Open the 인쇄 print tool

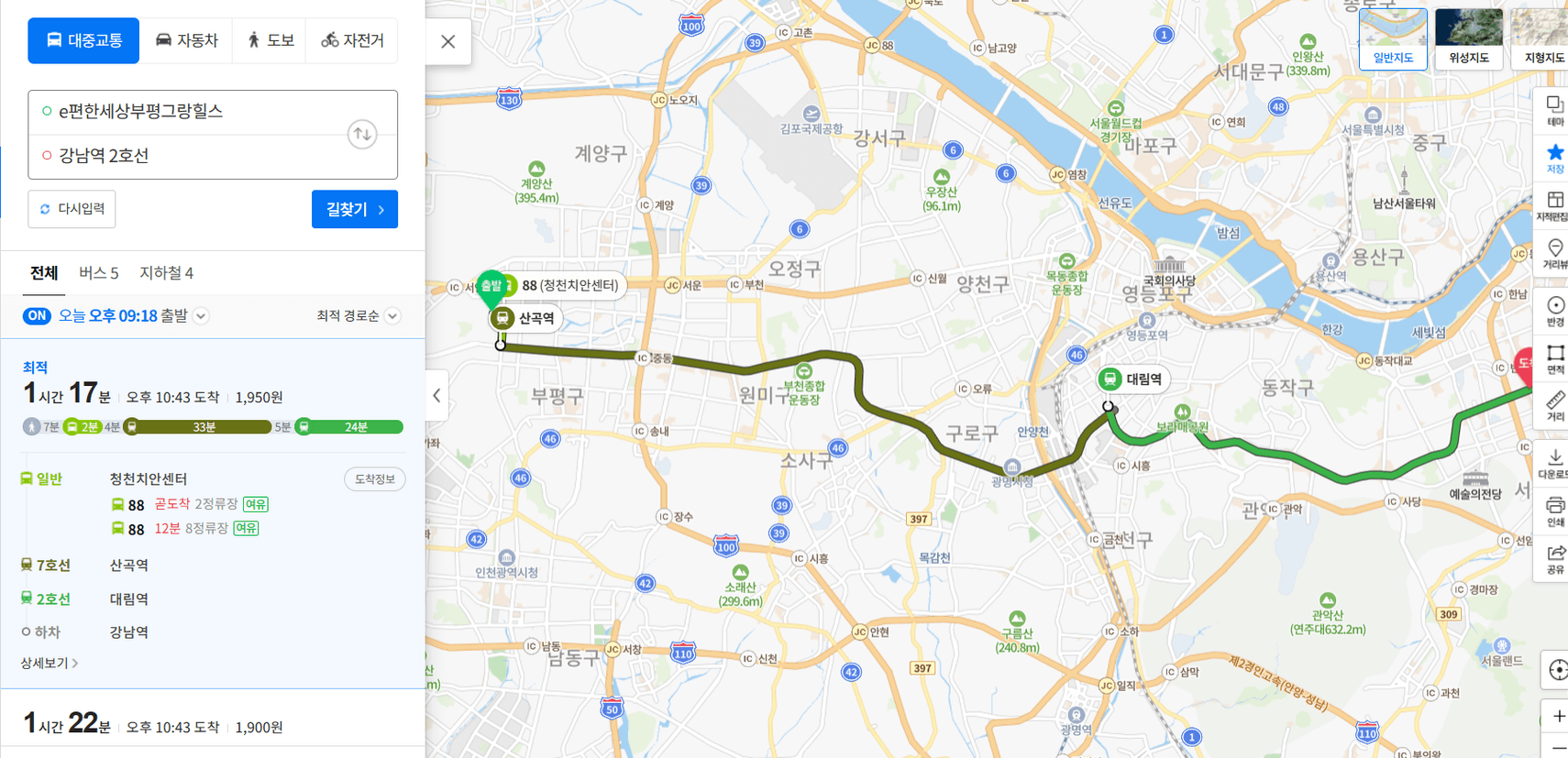(x=1555, y=511)
